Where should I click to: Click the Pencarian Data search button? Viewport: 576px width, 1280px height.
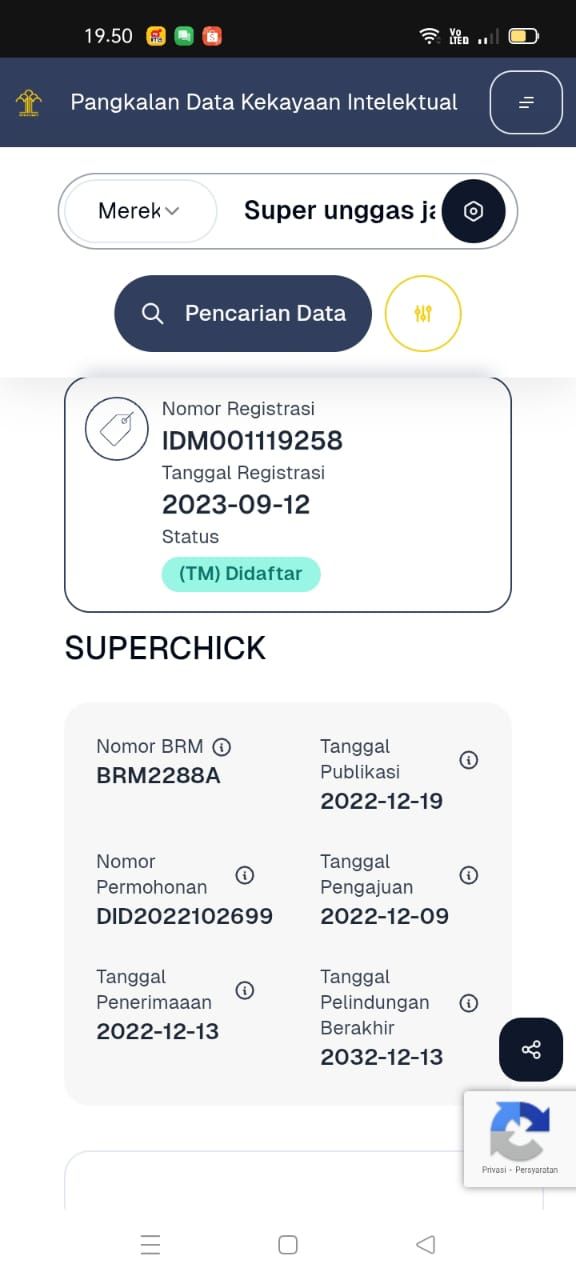243,313
